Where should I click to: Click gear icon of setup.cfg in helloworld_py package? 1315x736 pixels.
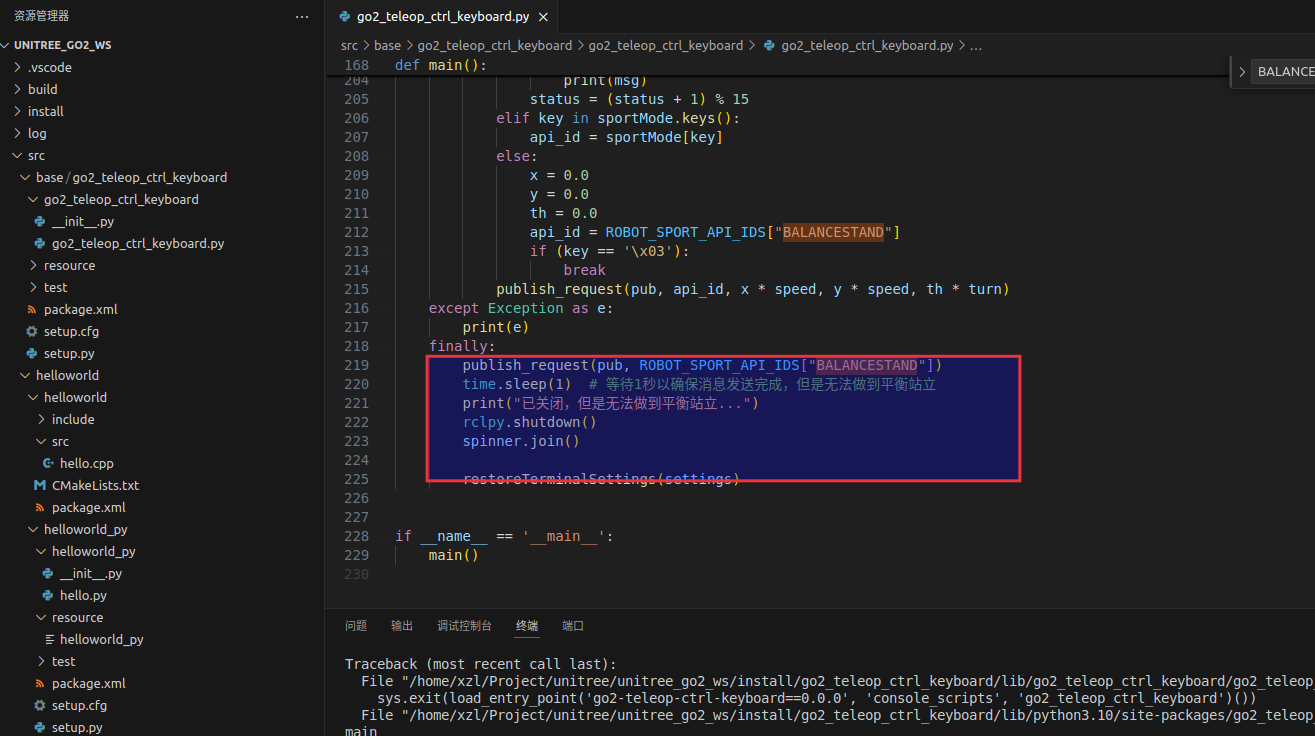pos(40,705)
